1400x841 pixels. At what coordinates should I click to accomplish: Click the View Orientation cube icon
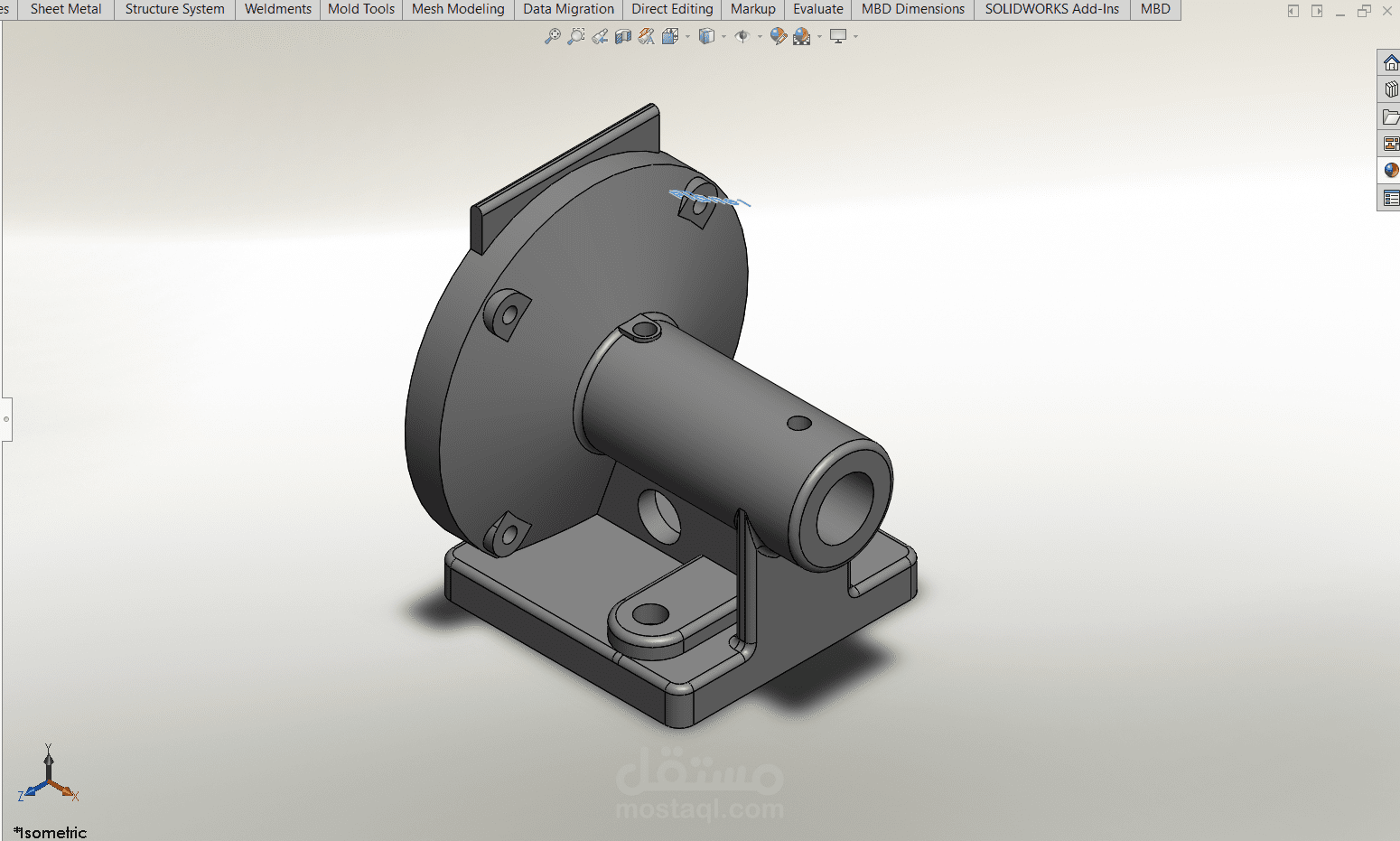click(670, 36)
